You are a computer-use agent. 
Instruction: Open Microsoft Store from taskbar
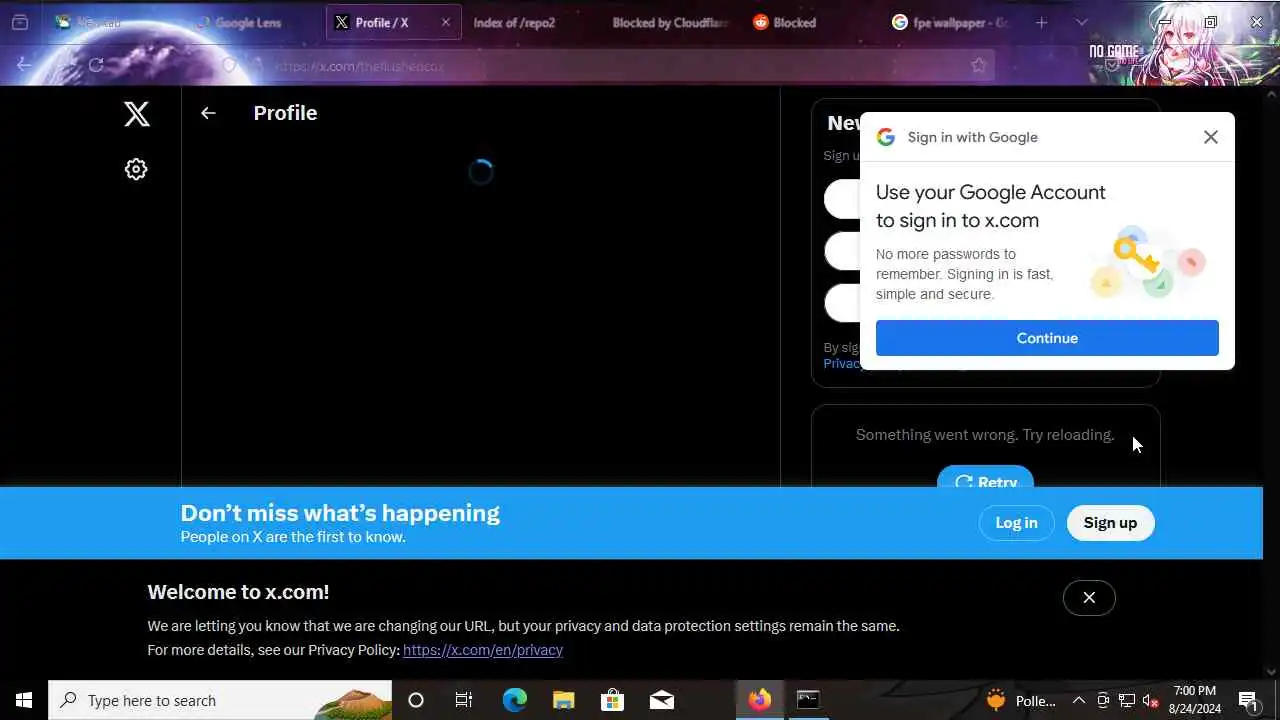612,700
